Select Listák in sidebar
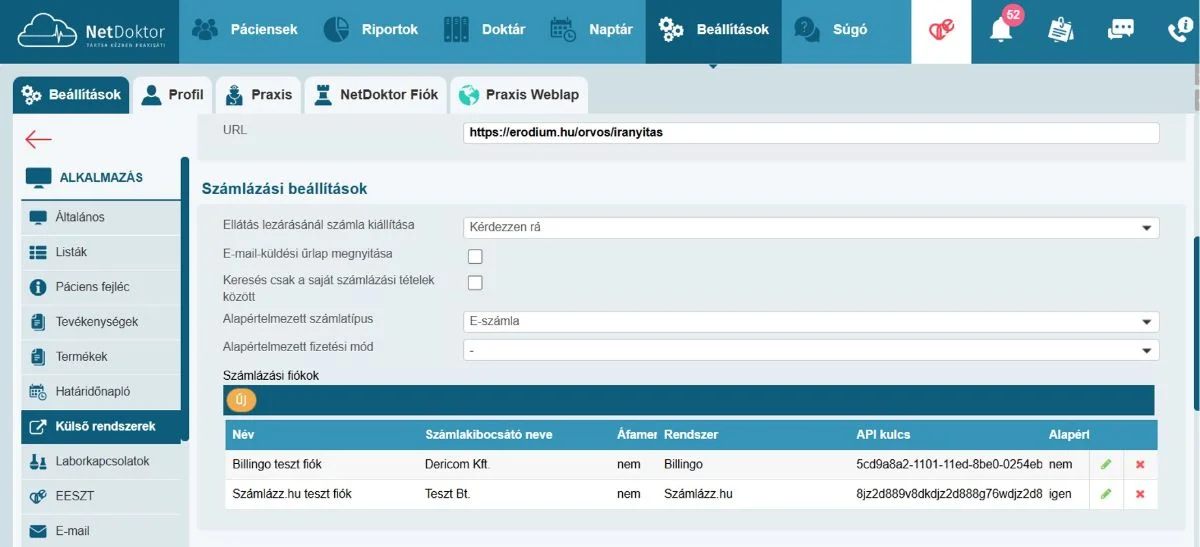 (x=100, y=252)
